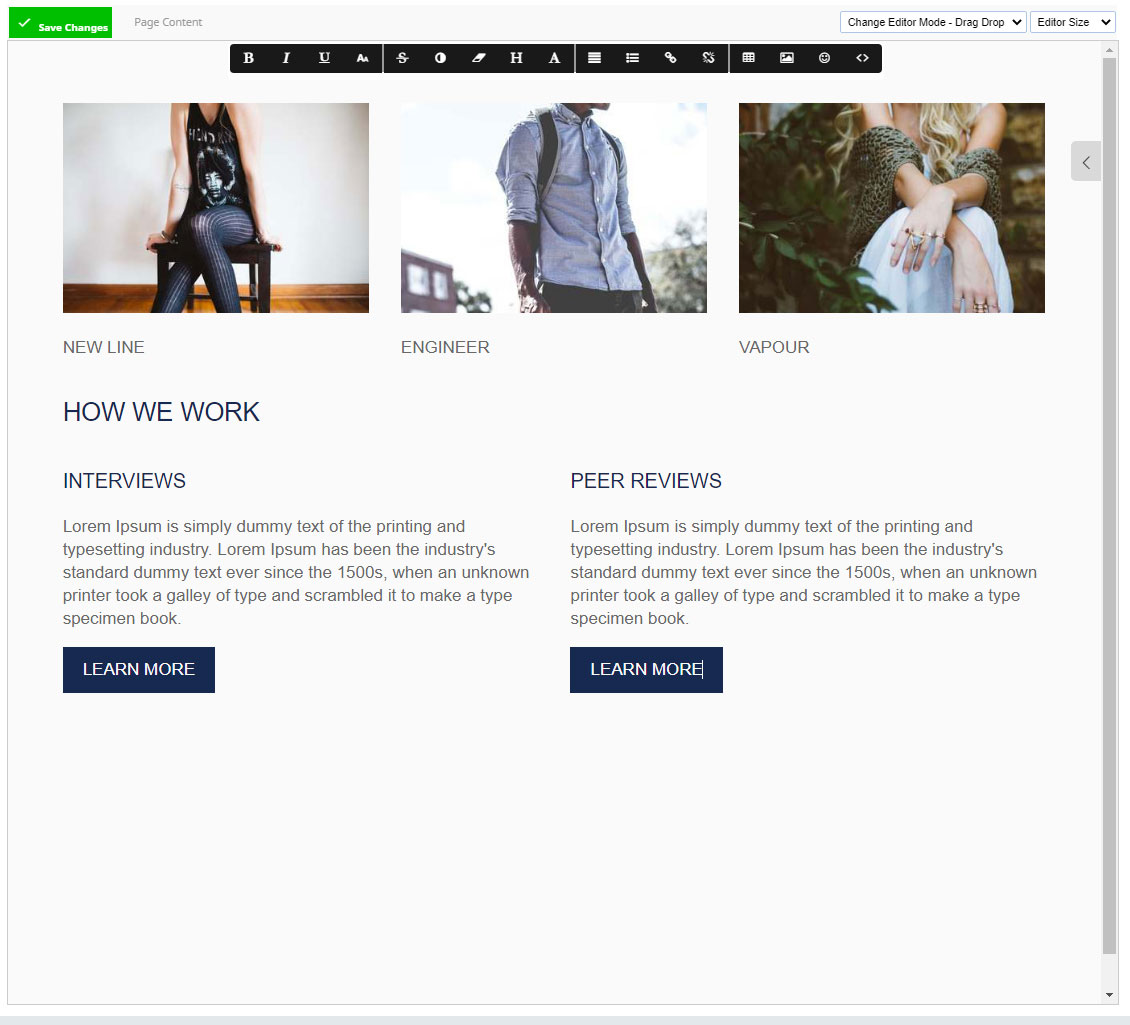
Task: Toggle bold formatting in toolbar
Action: [x=249, y=58]
